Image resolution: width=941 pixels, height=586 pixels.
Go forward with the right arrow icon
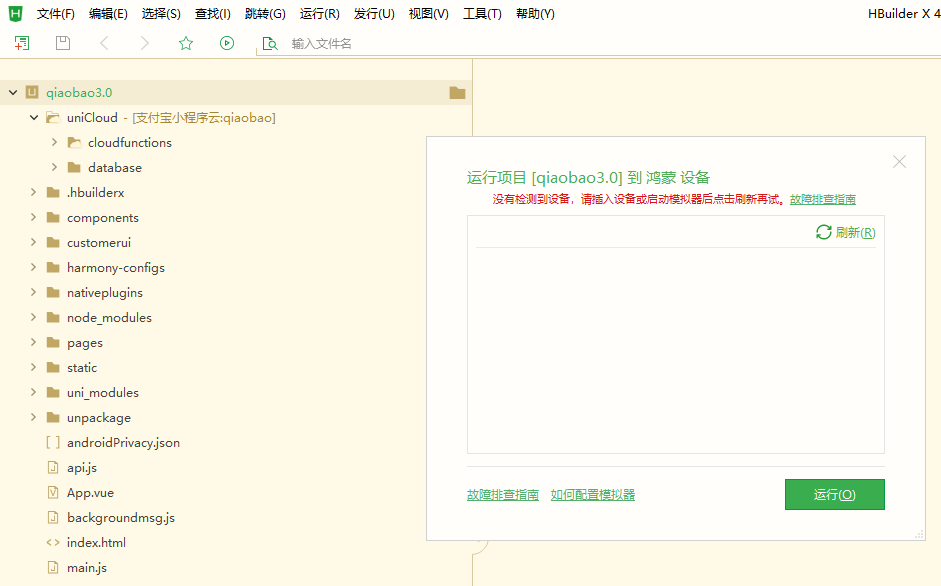click(x=145, y=43)
